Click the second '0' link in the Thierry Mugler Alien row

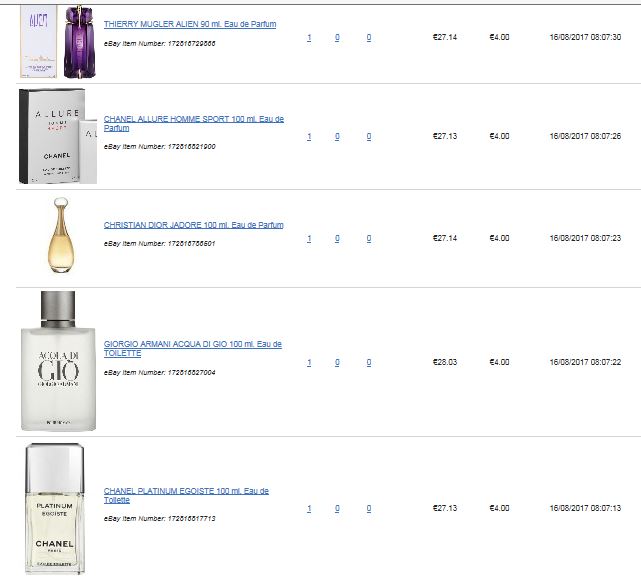(x=369, y=38)
